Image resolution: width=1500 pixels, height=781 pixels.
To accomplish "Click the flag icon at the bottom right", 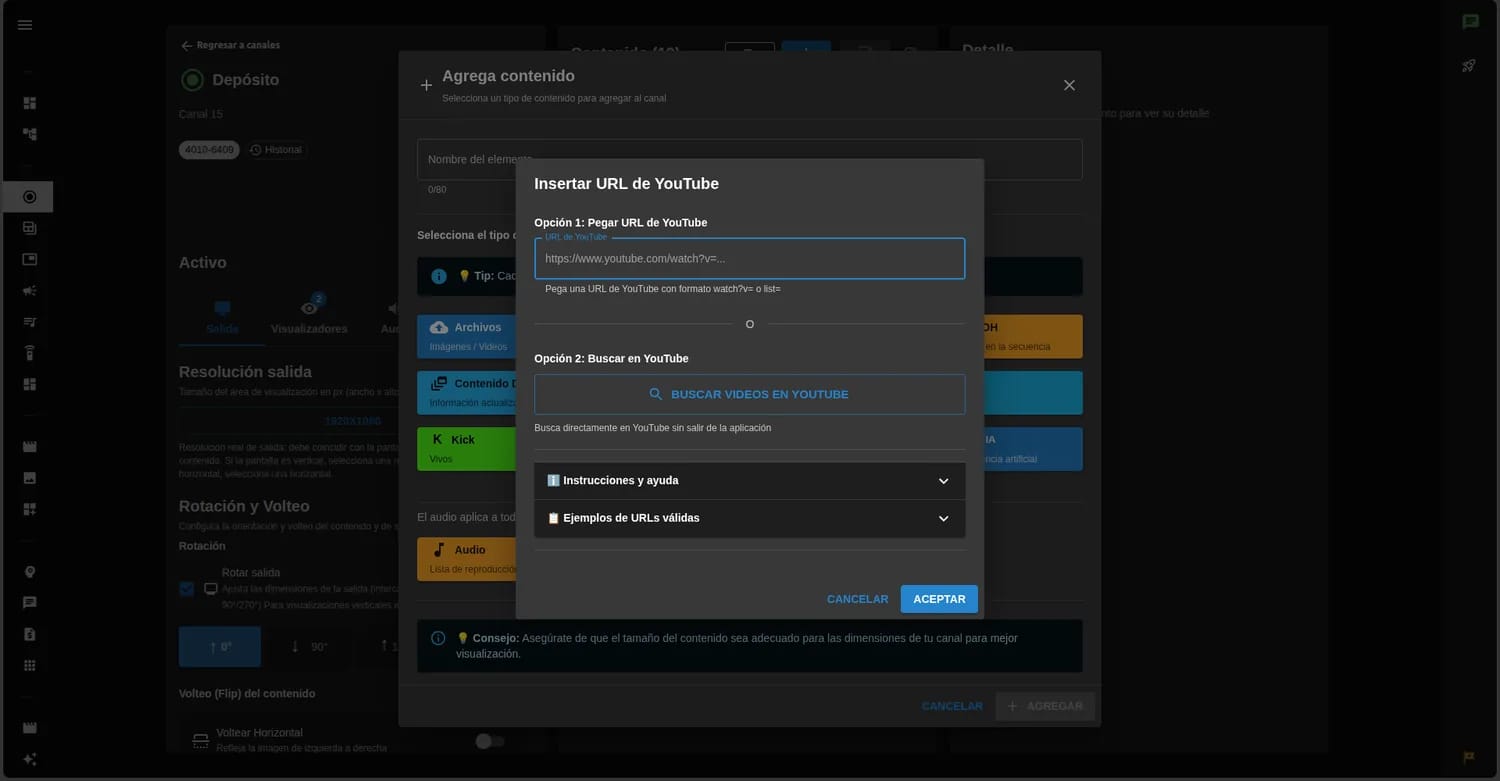I will (1469, 757).
